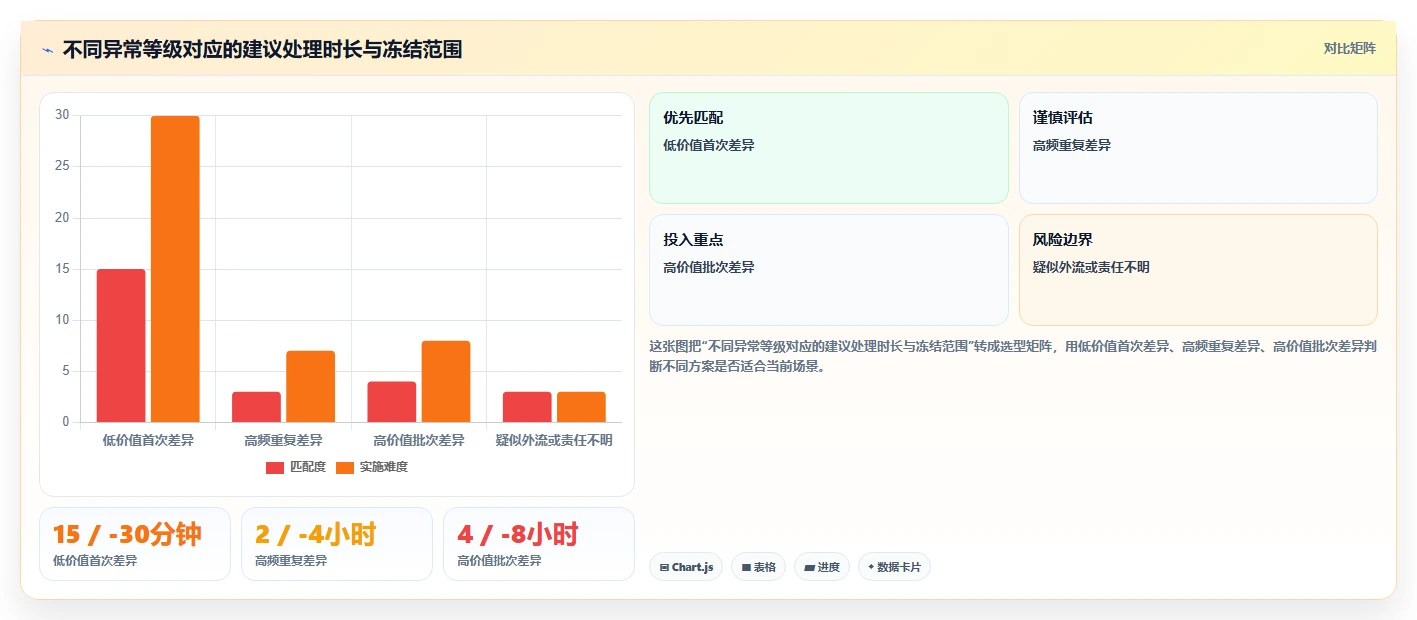Click the red bar for 疑似外流或责任不明

tap(527, 407)
